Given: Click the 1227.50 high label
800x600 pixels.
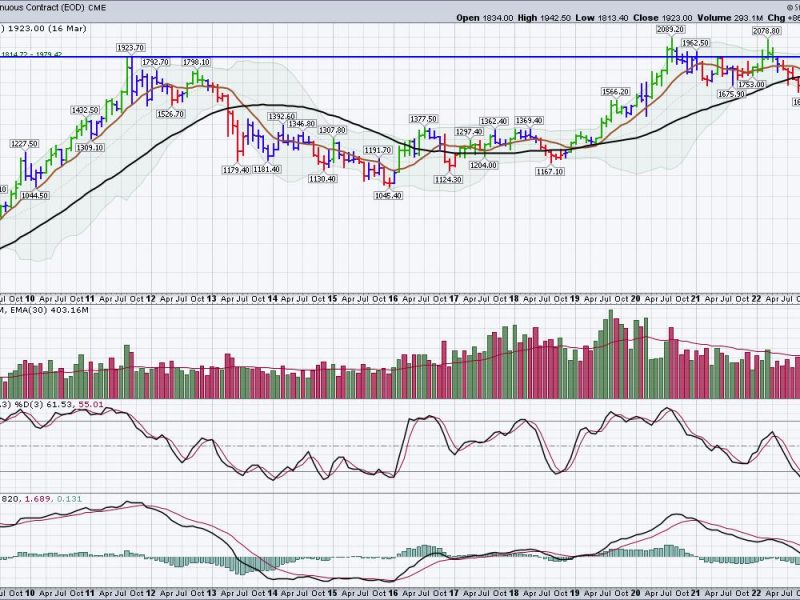Looking at the screenshot, I should pos(24,144).
